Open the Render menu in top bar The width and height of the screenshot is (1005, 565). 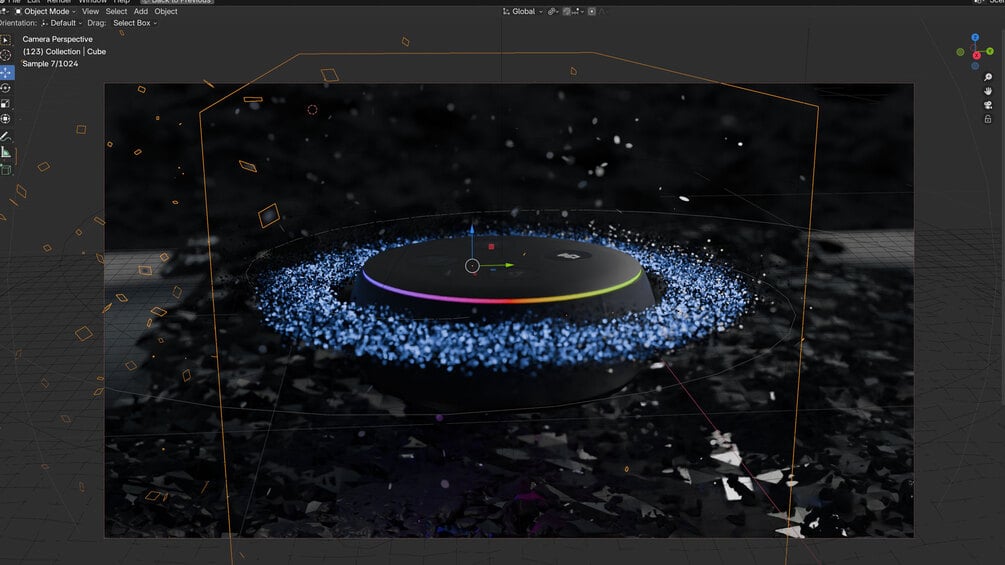point(59,2)
